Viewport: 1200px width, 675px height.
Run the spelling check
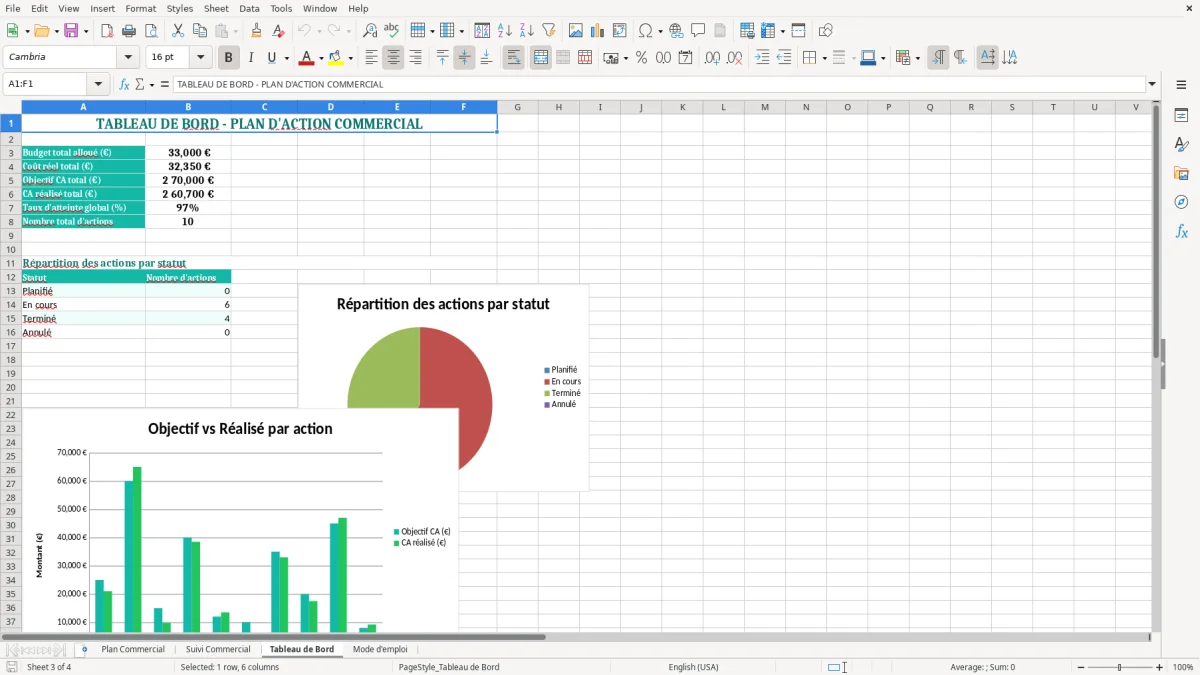click(392, 31)
